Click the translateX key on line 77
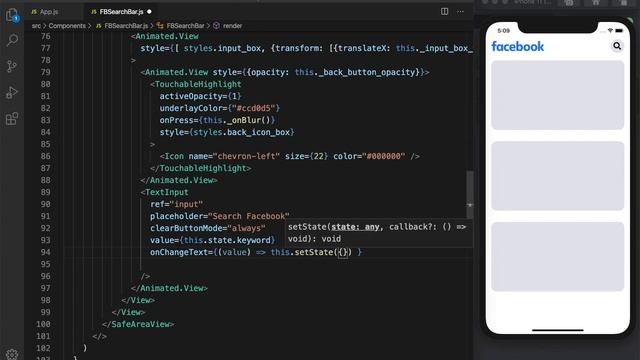 (362, 48)
